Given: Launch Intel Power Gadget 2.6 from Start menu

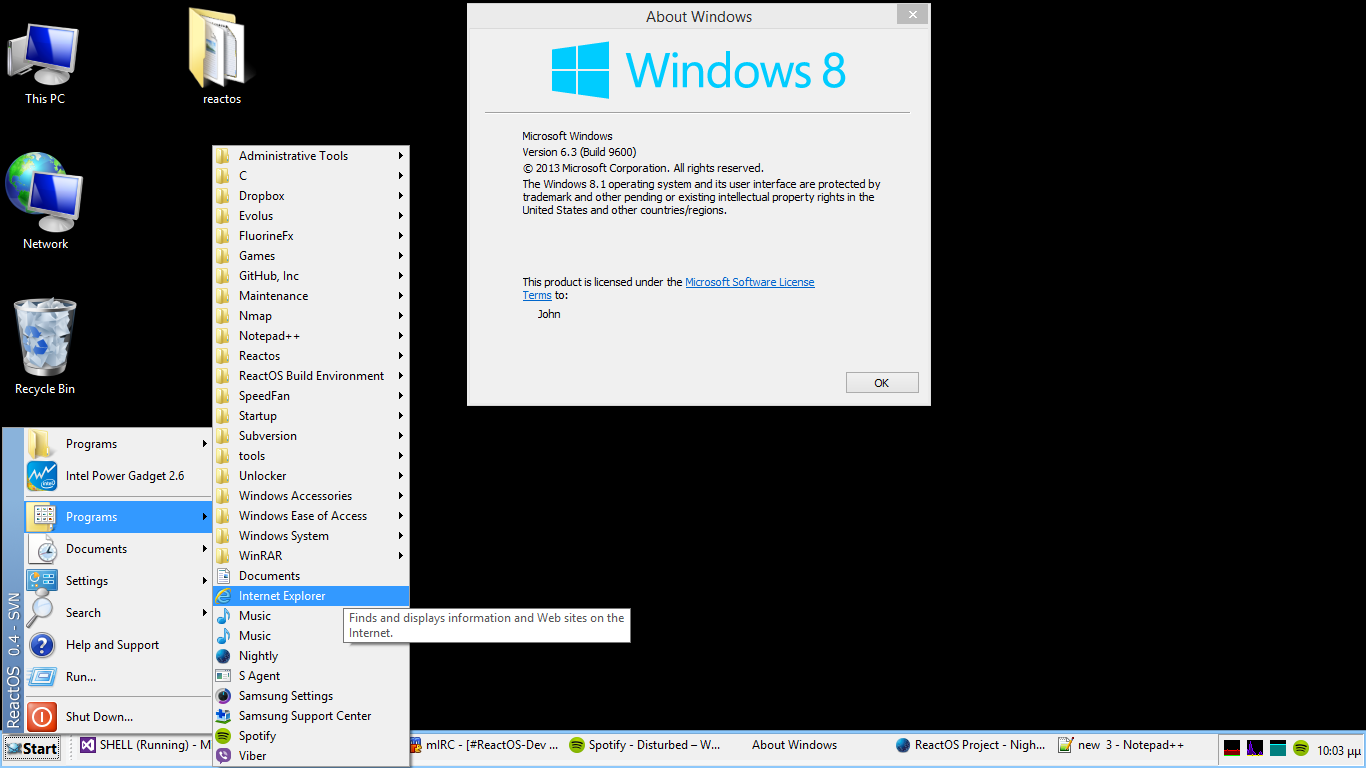Looking at the screenshot, I should [118, 476].
